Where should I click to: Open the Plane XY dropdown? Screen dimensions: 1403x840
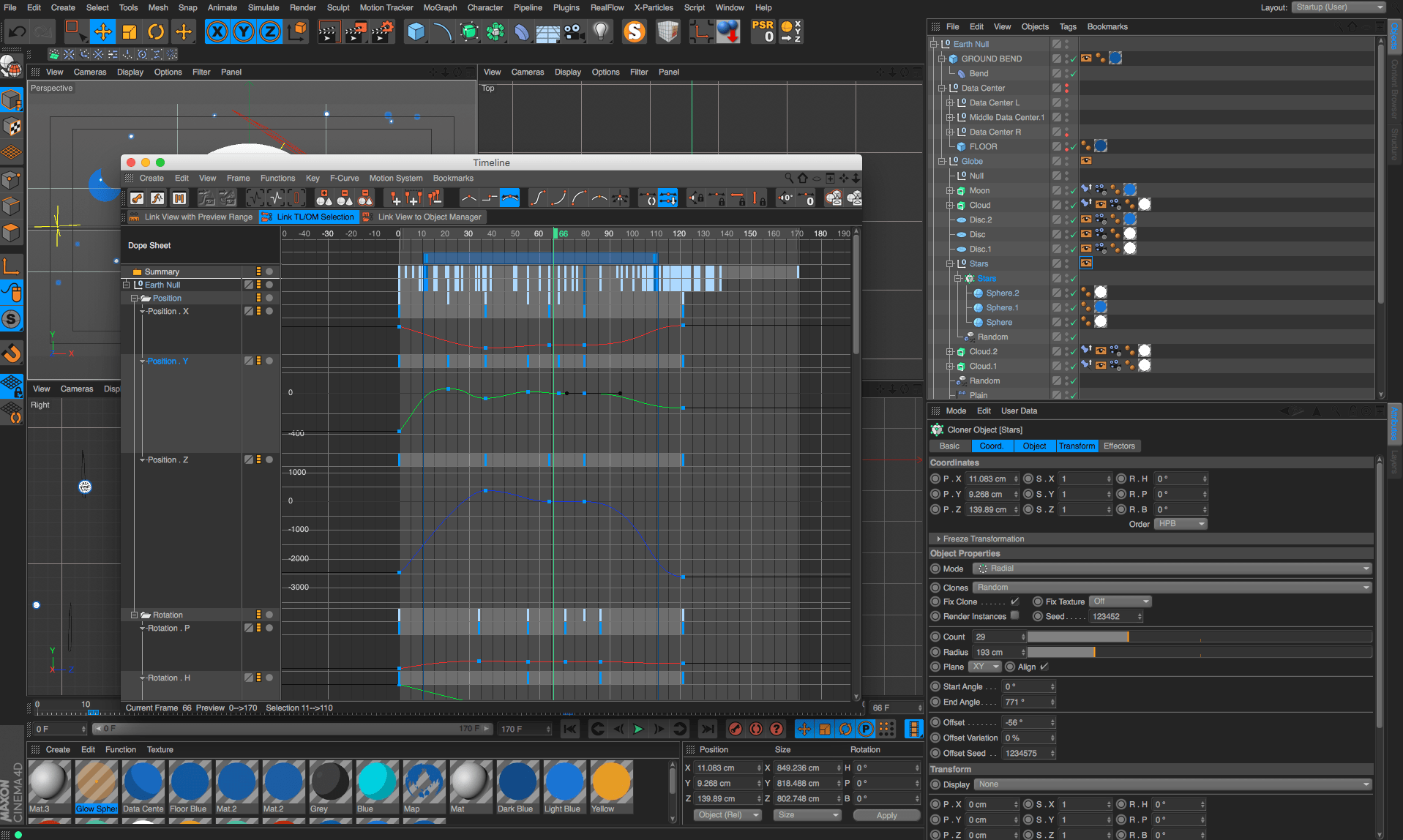[984, 667]
